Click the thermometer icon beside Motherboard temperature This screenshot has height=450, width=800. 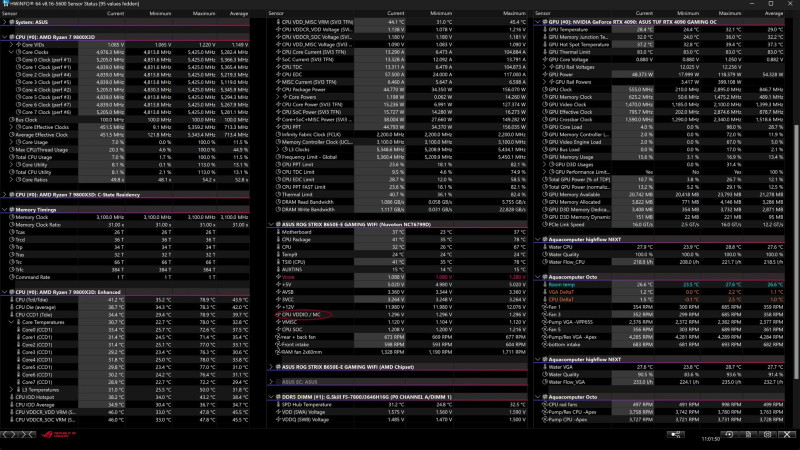278,232
